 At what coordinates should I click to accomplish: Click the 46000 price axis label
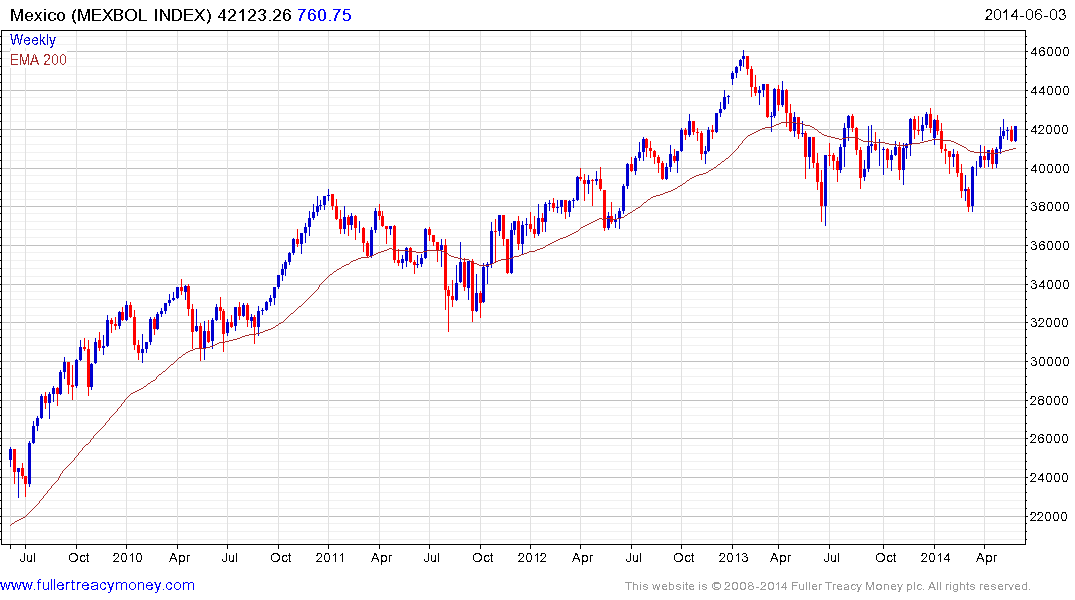pos(1050,51)
